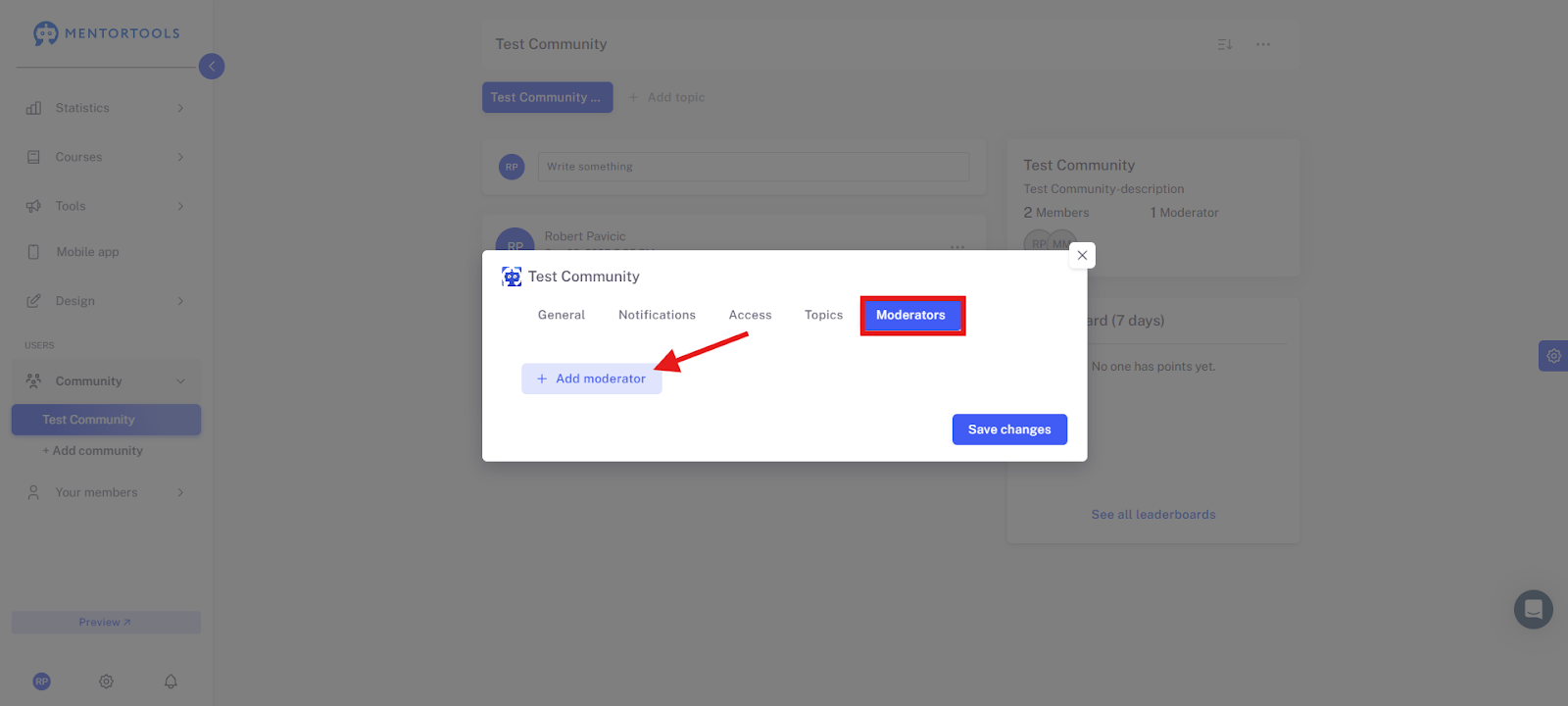Screen dimensions: 1568x706
Task: Collapse the Community section
Action: point(106,381)
